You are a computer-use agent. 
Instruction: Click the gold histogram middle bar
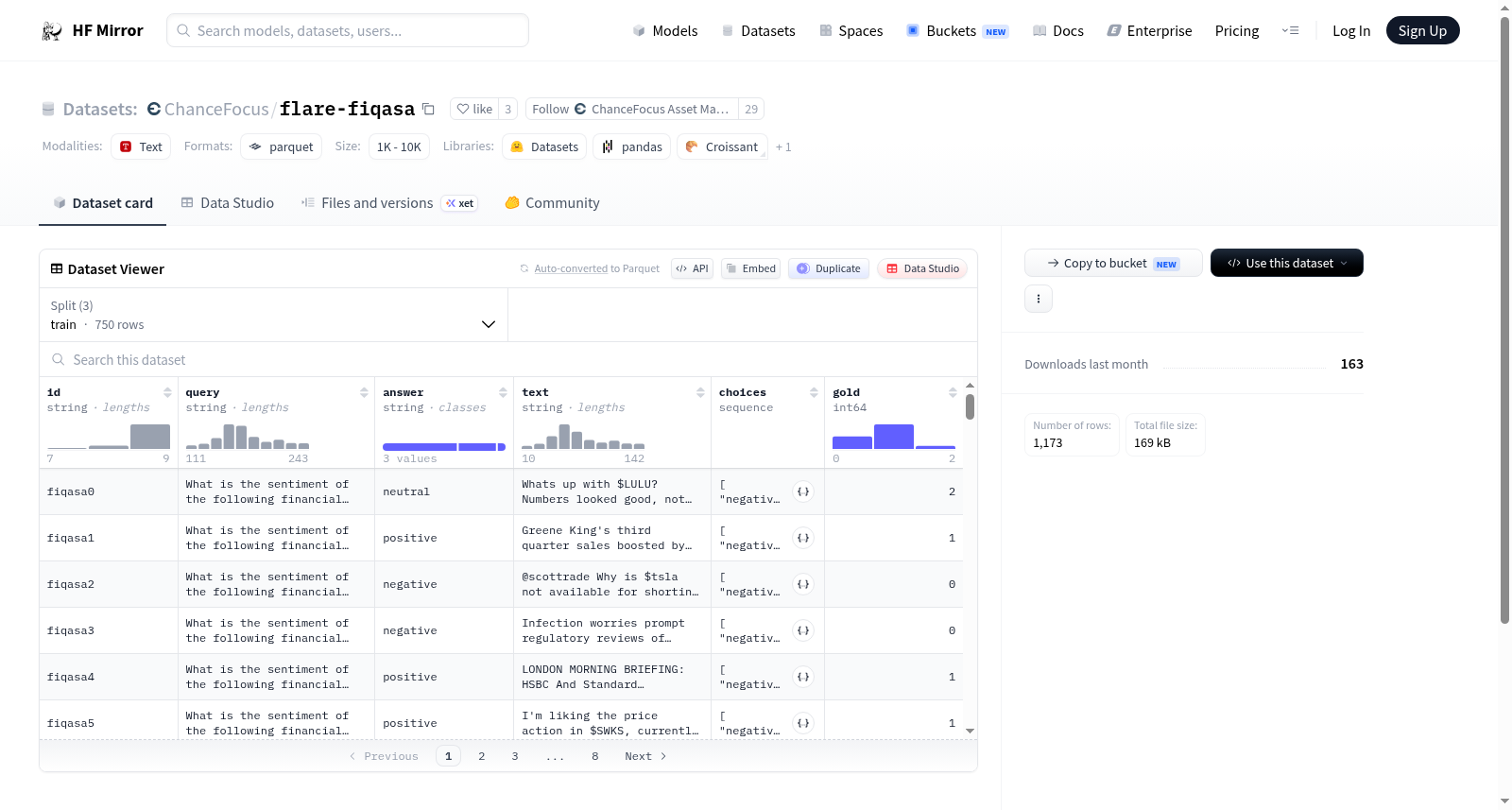pyautogui.click(x=894, y=437)
